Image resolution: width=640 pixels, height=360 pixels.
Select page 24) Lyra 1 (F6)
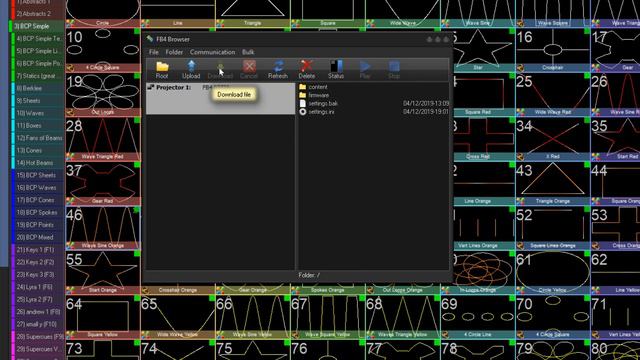[38, 287]
